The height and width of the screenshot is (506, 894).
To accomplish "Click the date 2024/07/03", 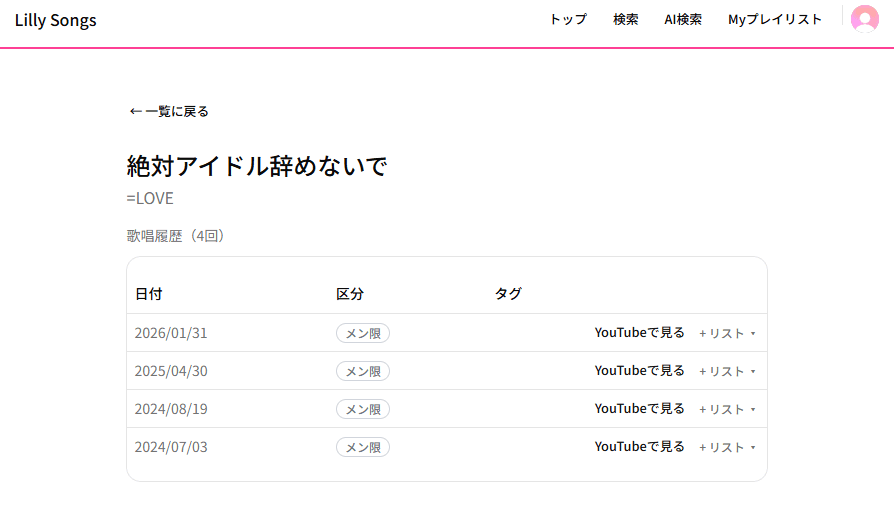I will 171,447.
